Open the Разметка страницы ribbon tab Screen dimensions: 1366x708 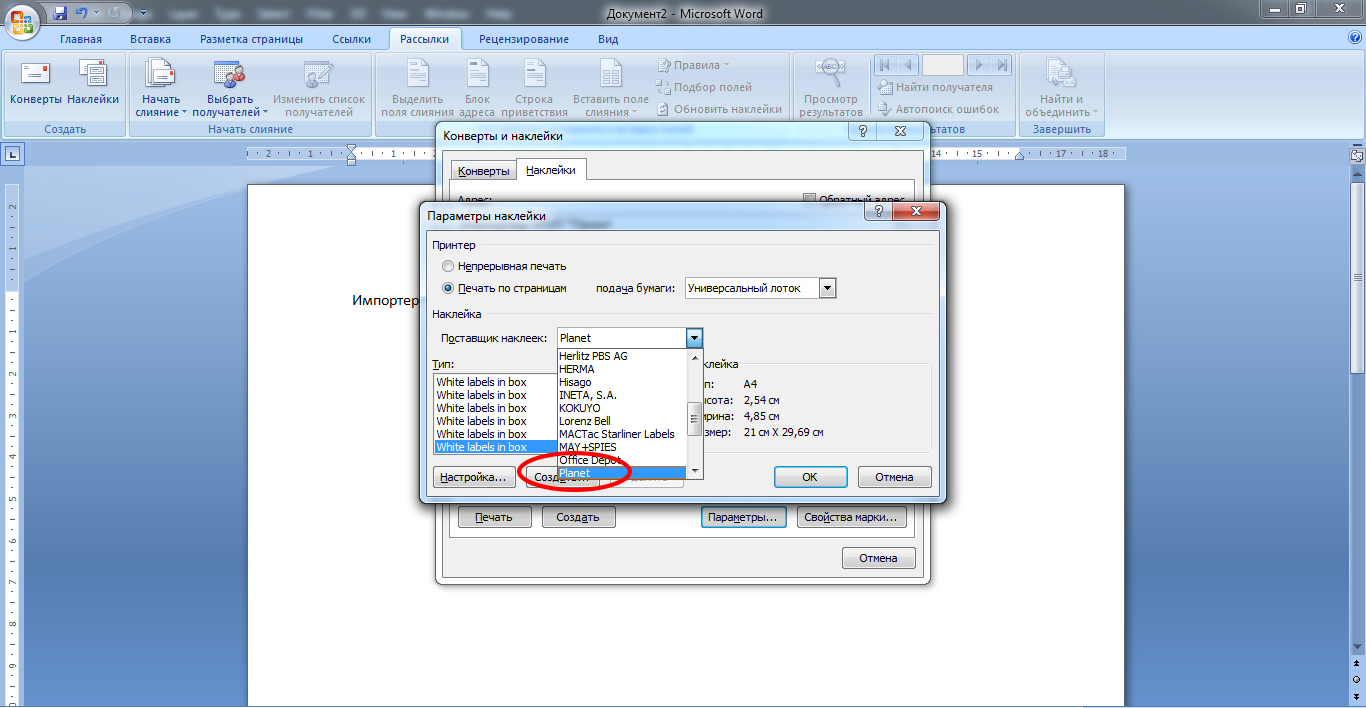click(251, 39)
